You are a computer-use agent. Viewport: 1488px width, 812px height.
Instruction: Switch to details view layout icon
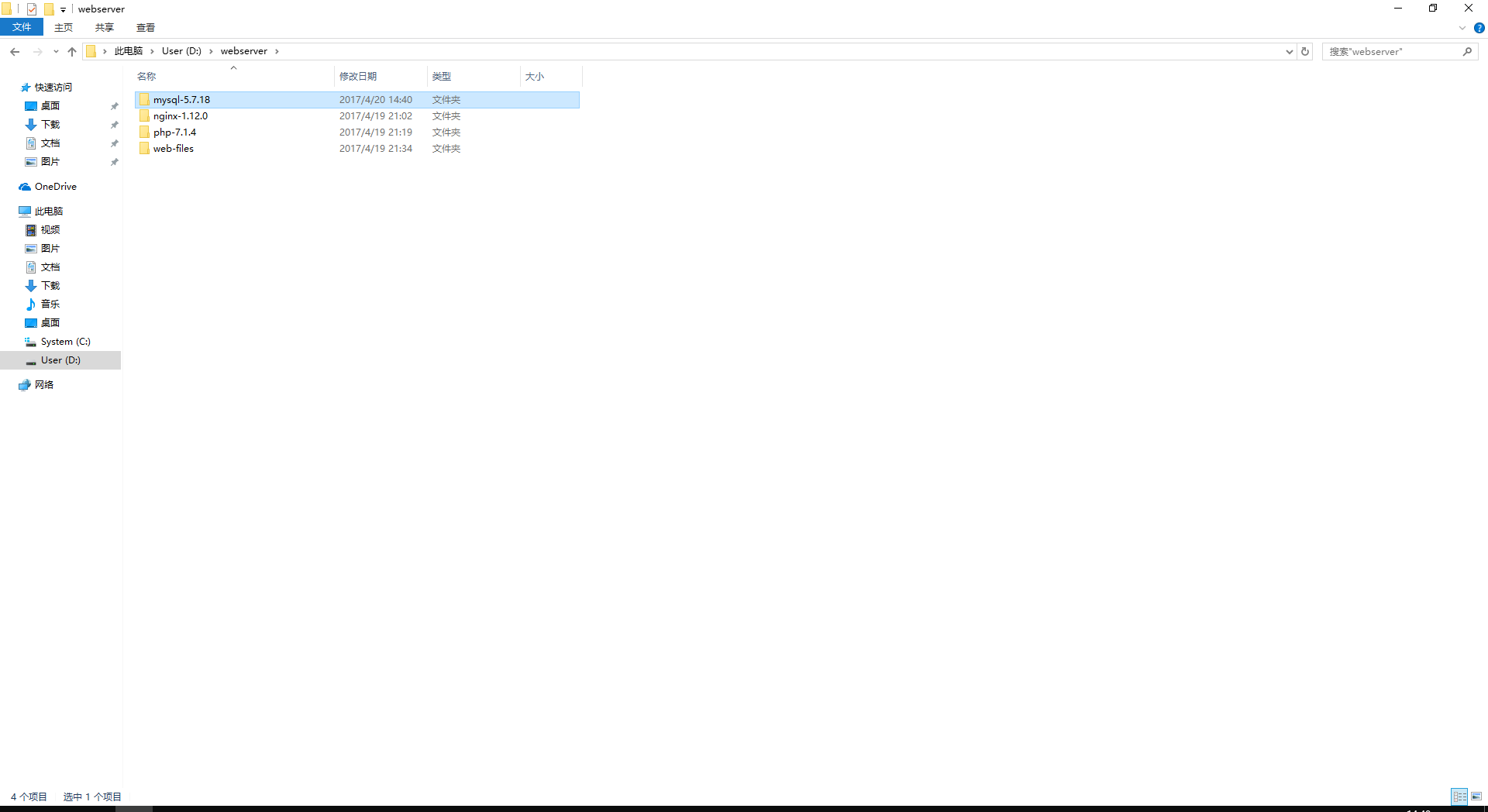[1459, 797]
